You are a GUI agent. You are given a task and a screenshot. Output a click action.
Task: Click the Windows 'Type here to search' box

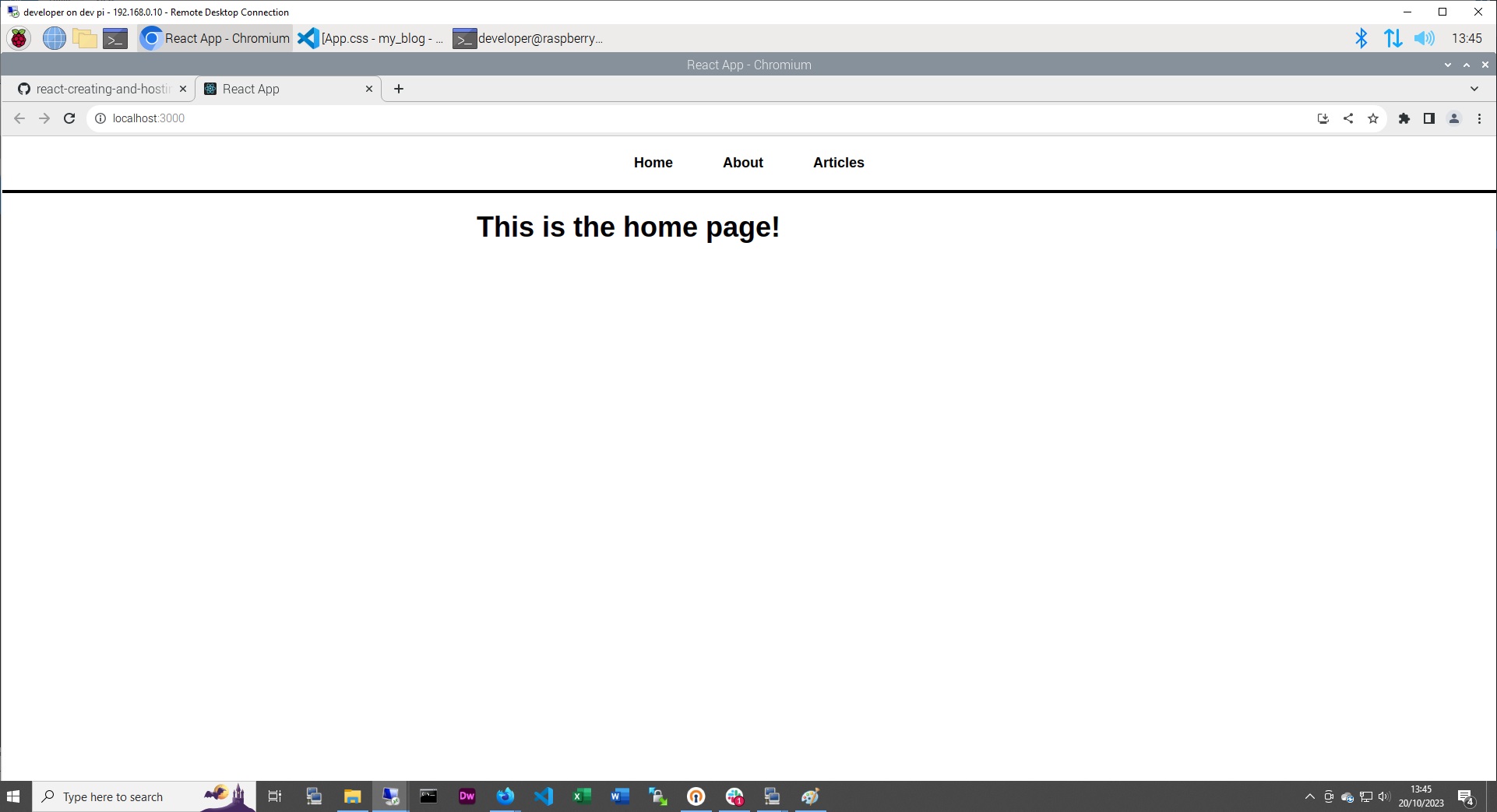point(144,796)
